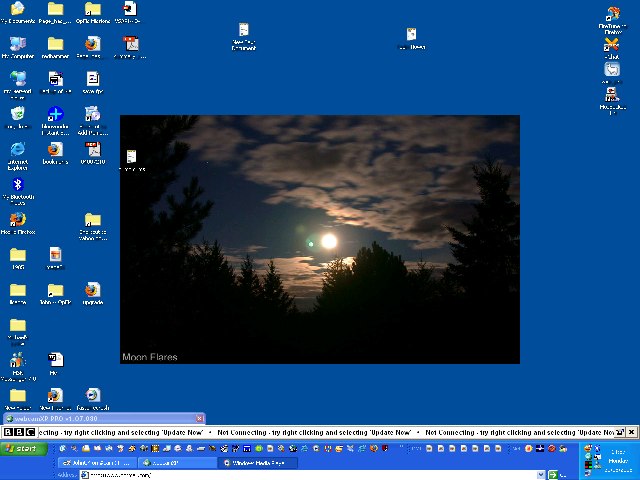This screenshot has height=480, width=640.
Task: Select the PDF icon in the top rows
Action: 131,47
